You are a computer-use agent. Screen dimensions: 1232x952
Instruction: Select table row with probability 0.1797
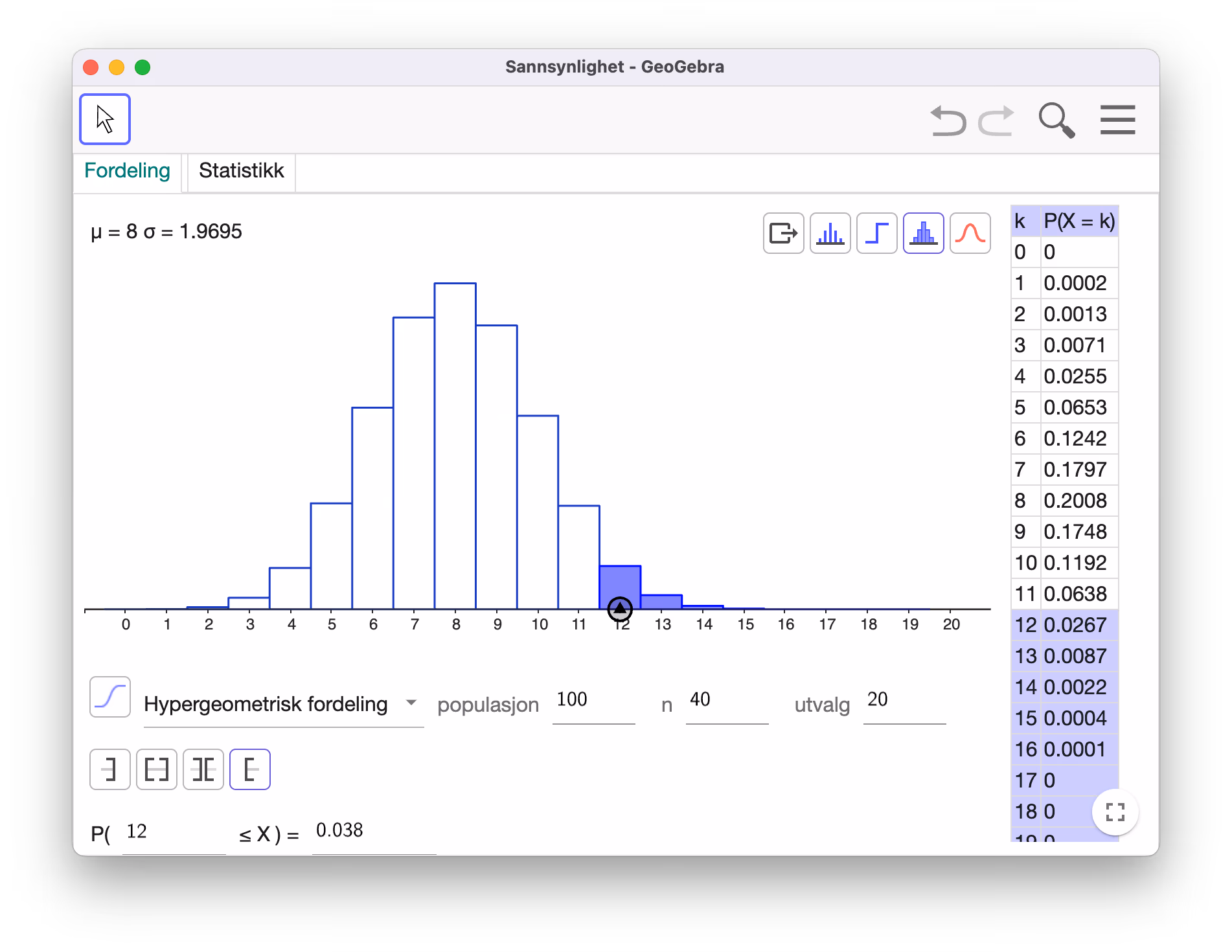(1065, 470)
